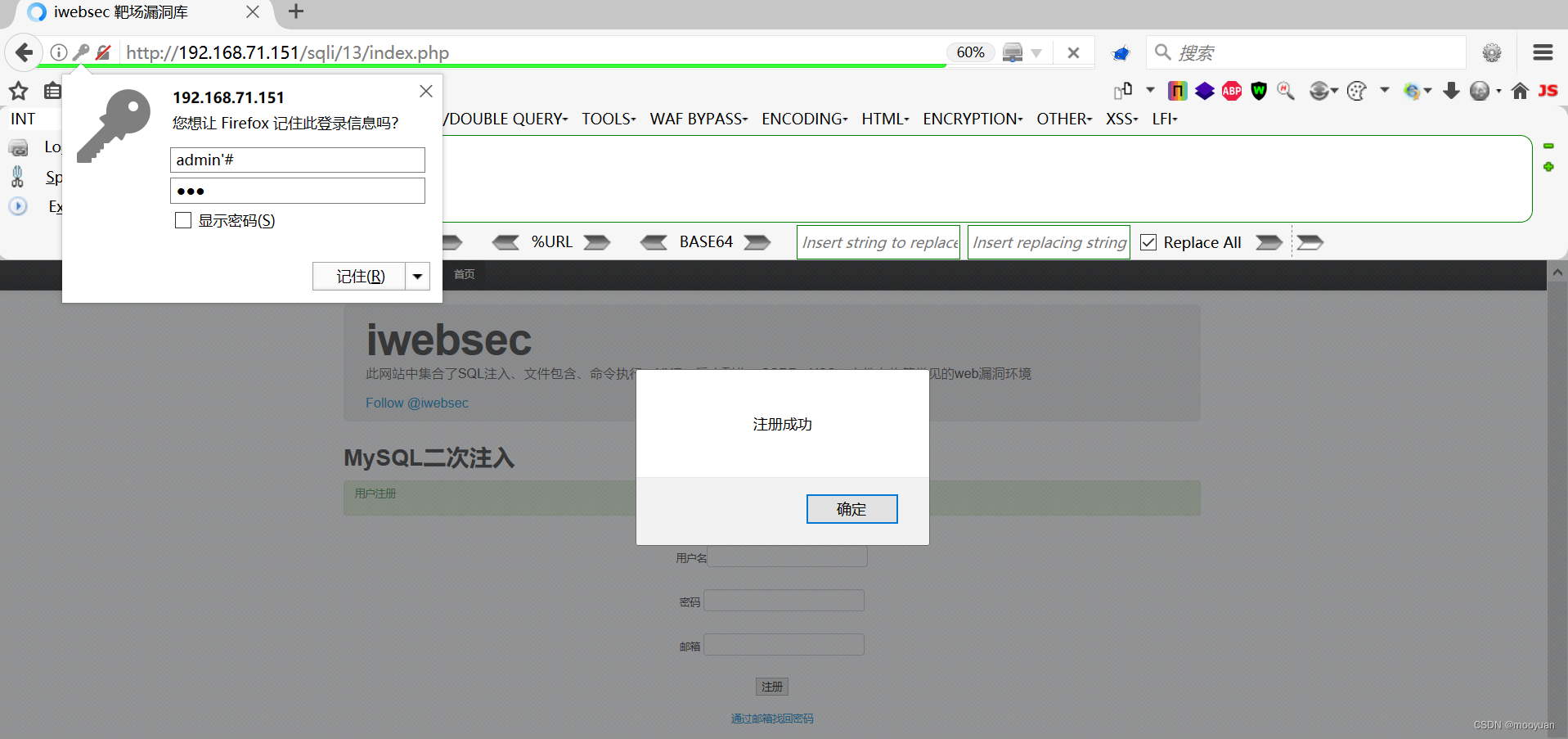Click the blue fox extension icon
The height and width of the screenshot is (739, 1568).
tap(1121, 53)
